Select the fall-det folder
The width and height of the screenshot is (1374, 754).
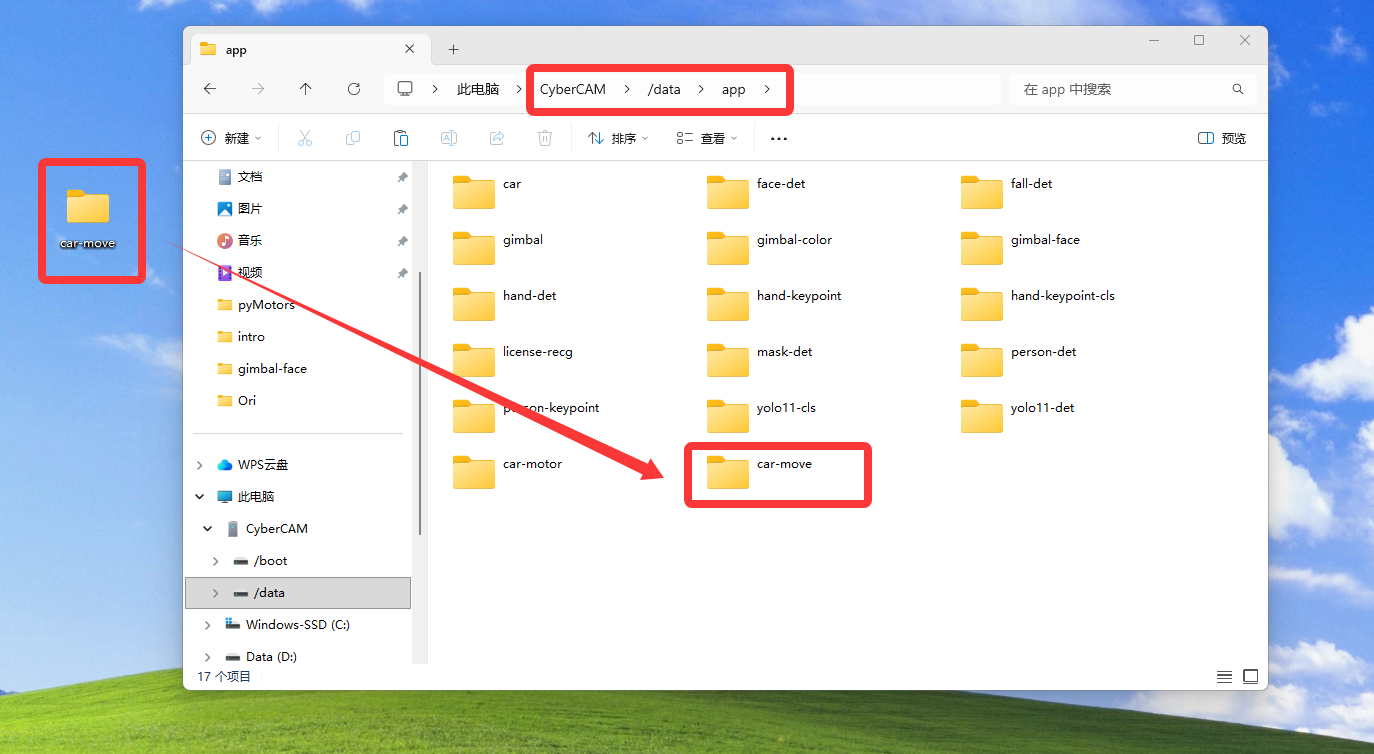click(x=1007, y=191)
